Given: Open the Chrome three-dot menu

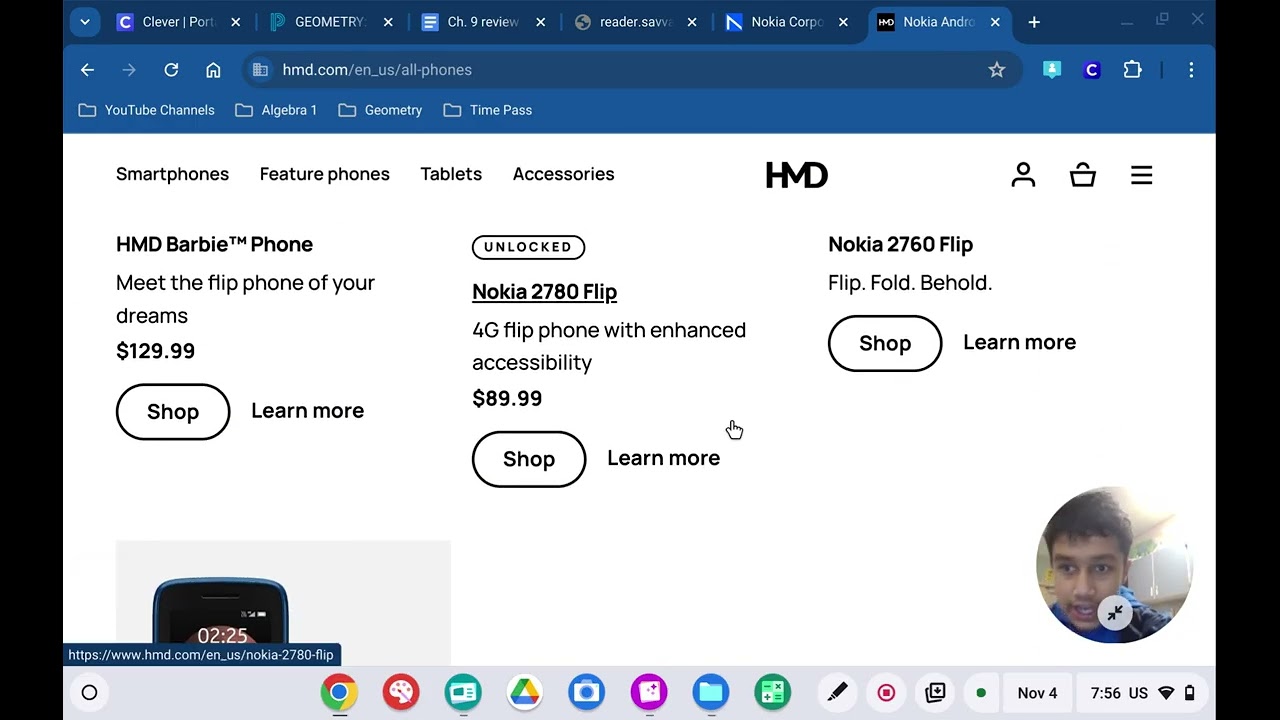Looking at the screenshot, I should [1191, 70].
